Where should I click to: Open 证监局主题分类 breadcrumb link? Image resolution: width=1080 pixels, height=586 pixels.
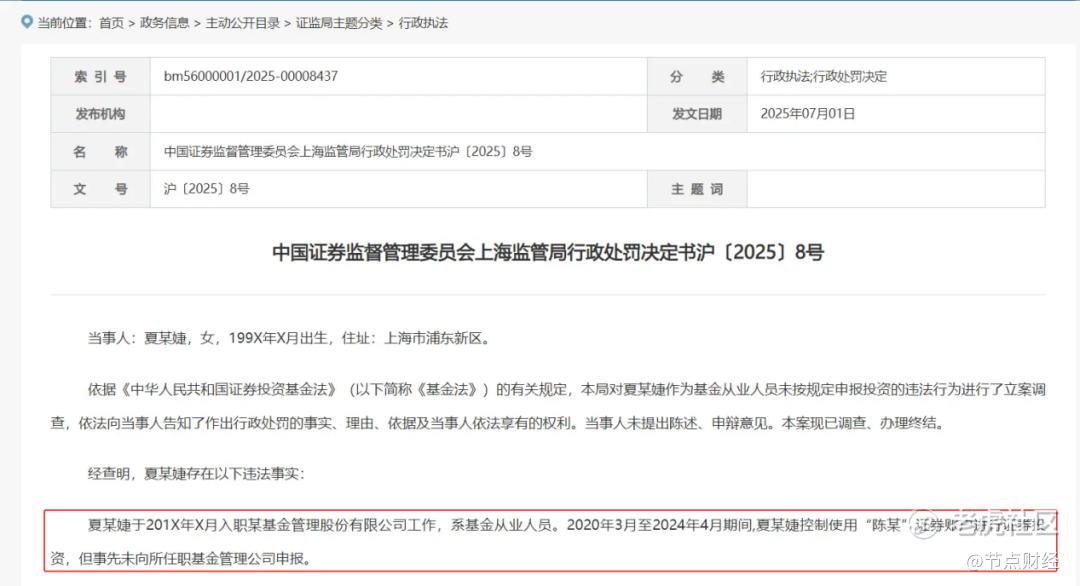(339, 23)
